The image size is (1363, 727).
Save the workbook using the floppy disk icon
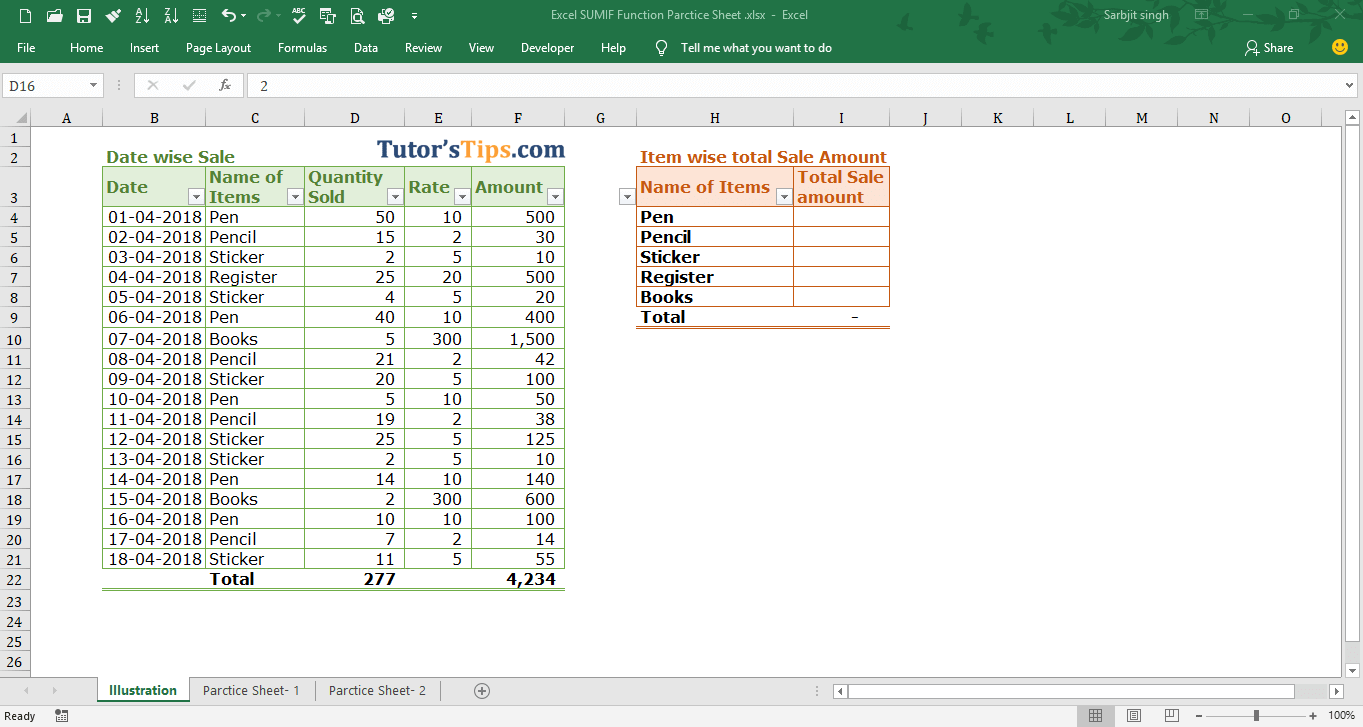click(84, 16)
